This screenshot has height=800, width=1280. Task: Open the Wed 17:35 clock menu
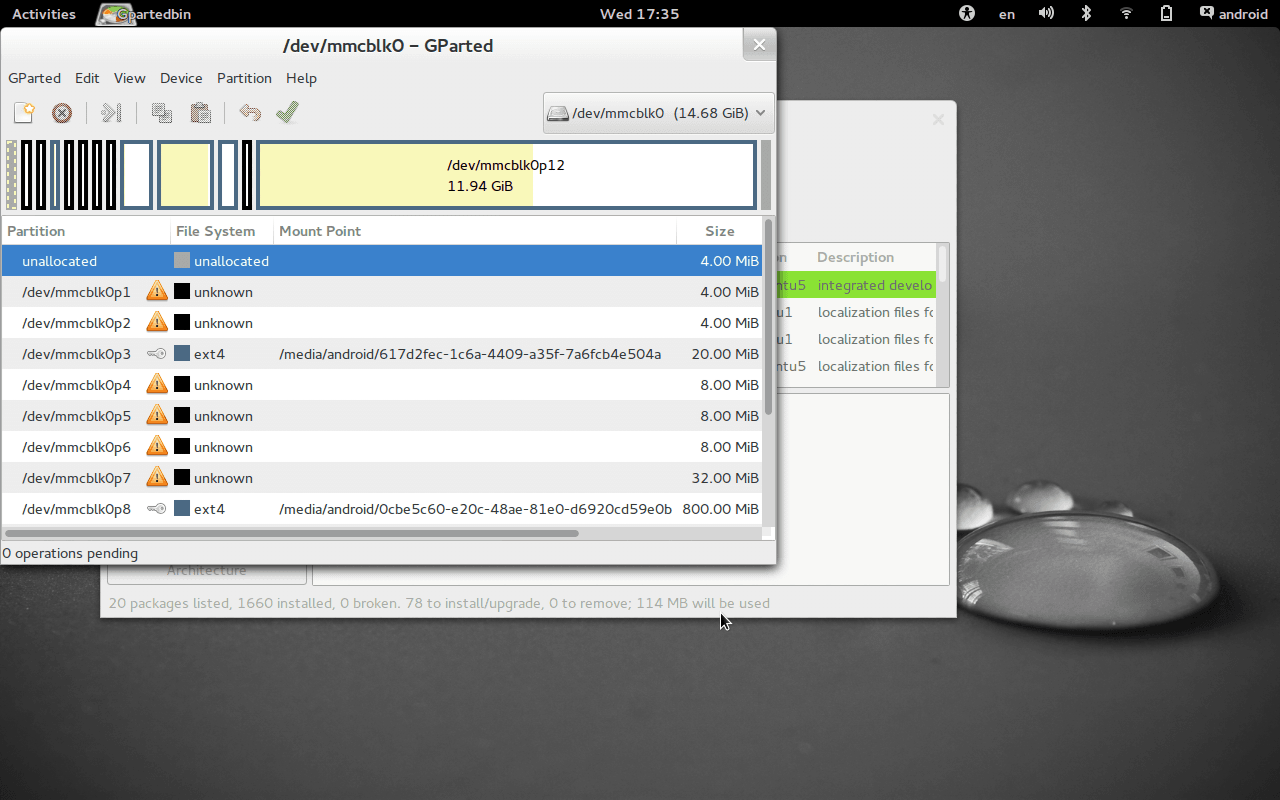pyautogui.click(x=639, y=14)
